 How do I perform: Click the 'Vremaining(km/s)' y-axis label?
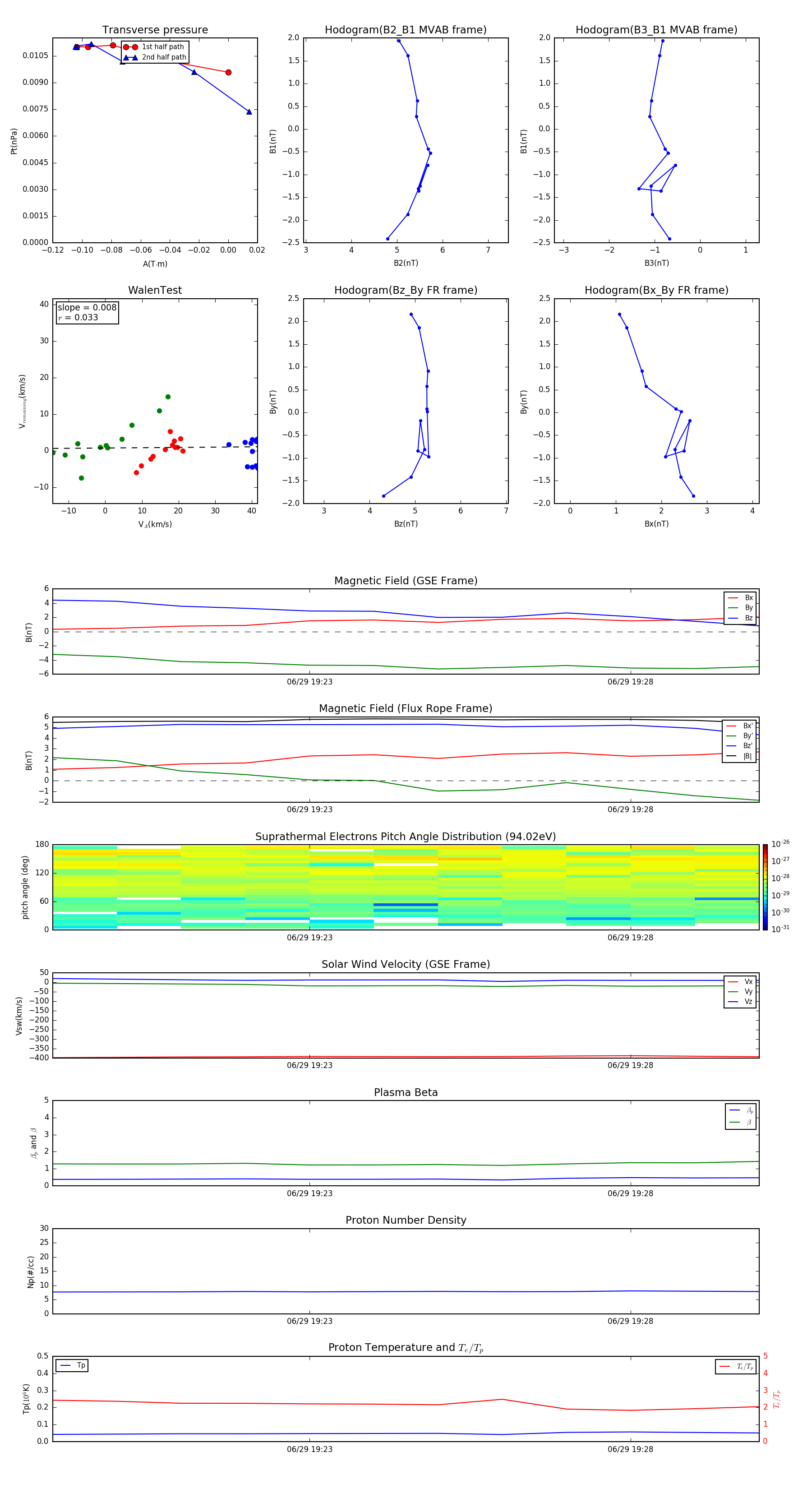pos(23,401)
